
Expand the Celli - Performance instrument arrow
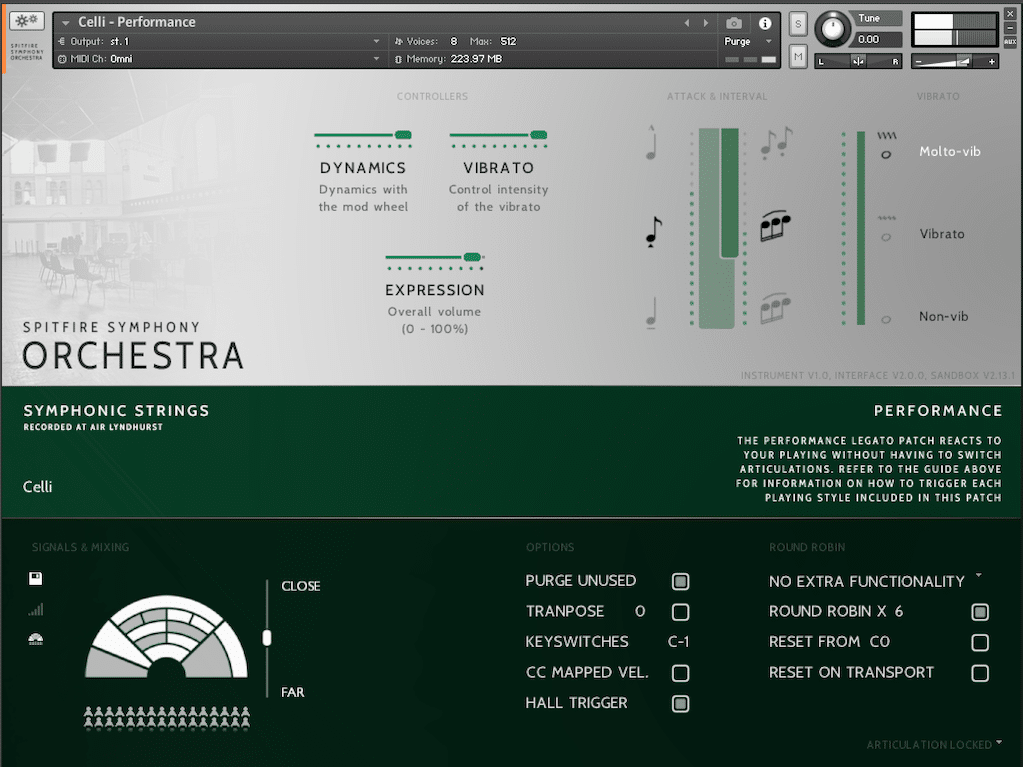pyautogui.click(x=65, y=23)
